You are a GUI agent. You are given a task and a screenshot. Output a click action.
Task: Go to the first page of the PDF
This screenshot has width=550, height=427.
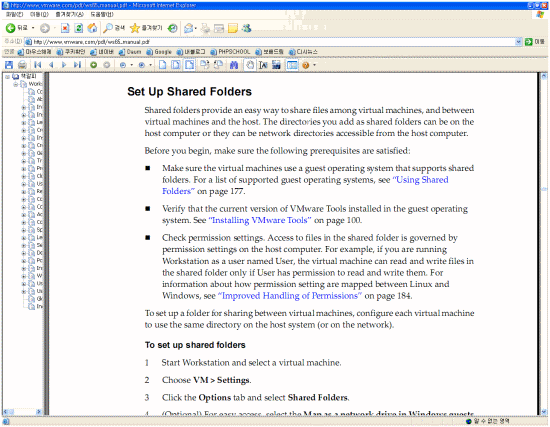(x=38, y=65)
